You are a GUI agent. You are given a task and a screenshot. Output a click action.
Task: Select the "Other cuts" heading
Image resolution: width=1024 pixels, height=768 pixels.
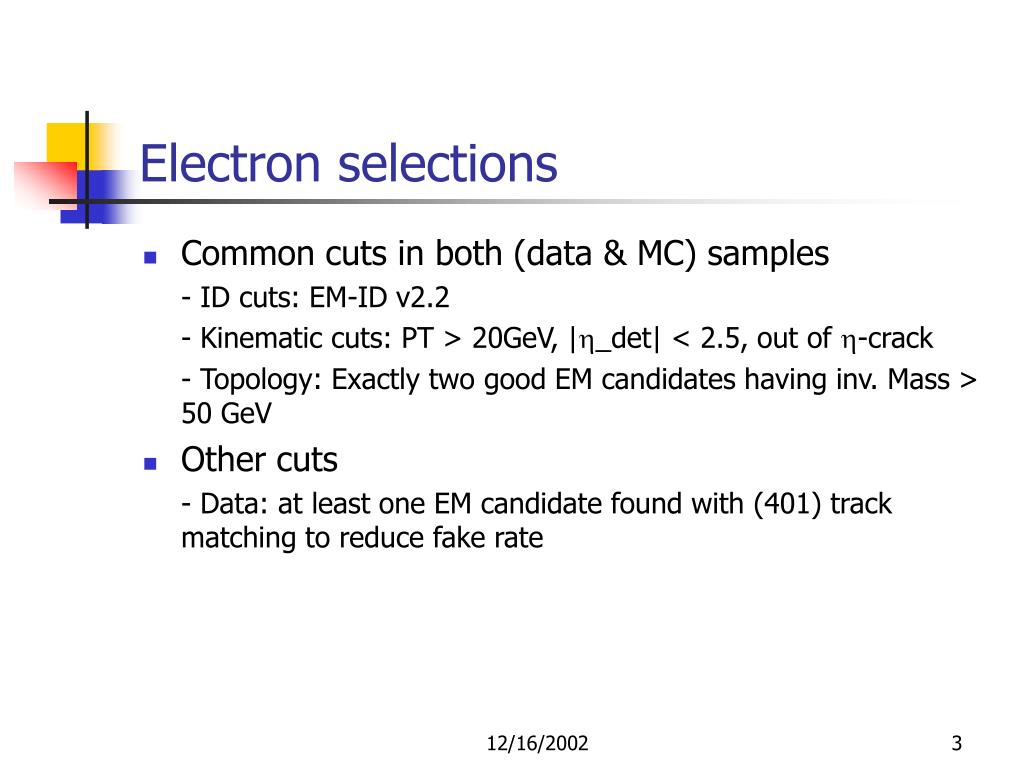click(x=259, y=460)
